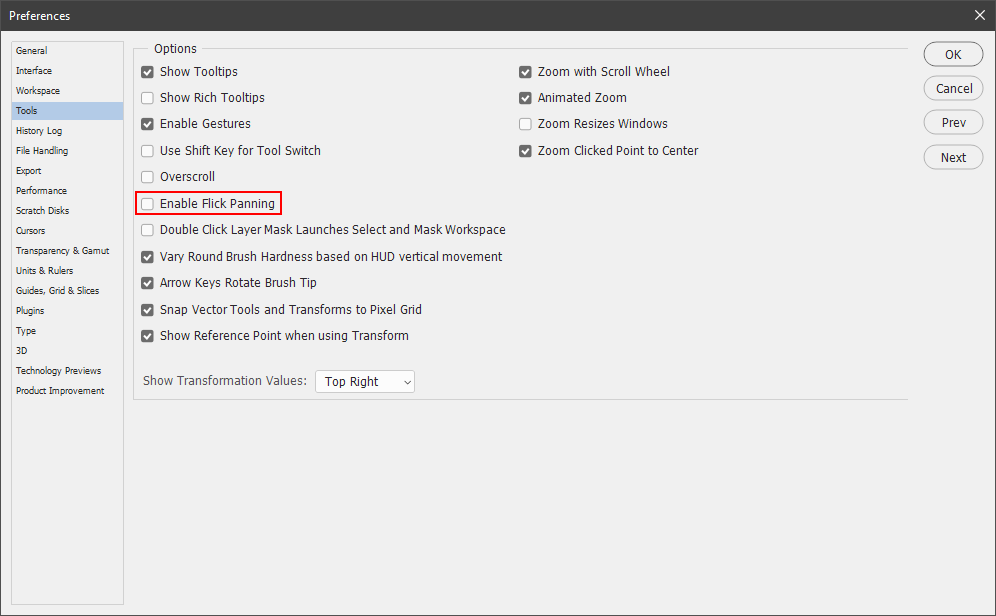
Task: Click Next to advance preferences page
Action: 953,157
